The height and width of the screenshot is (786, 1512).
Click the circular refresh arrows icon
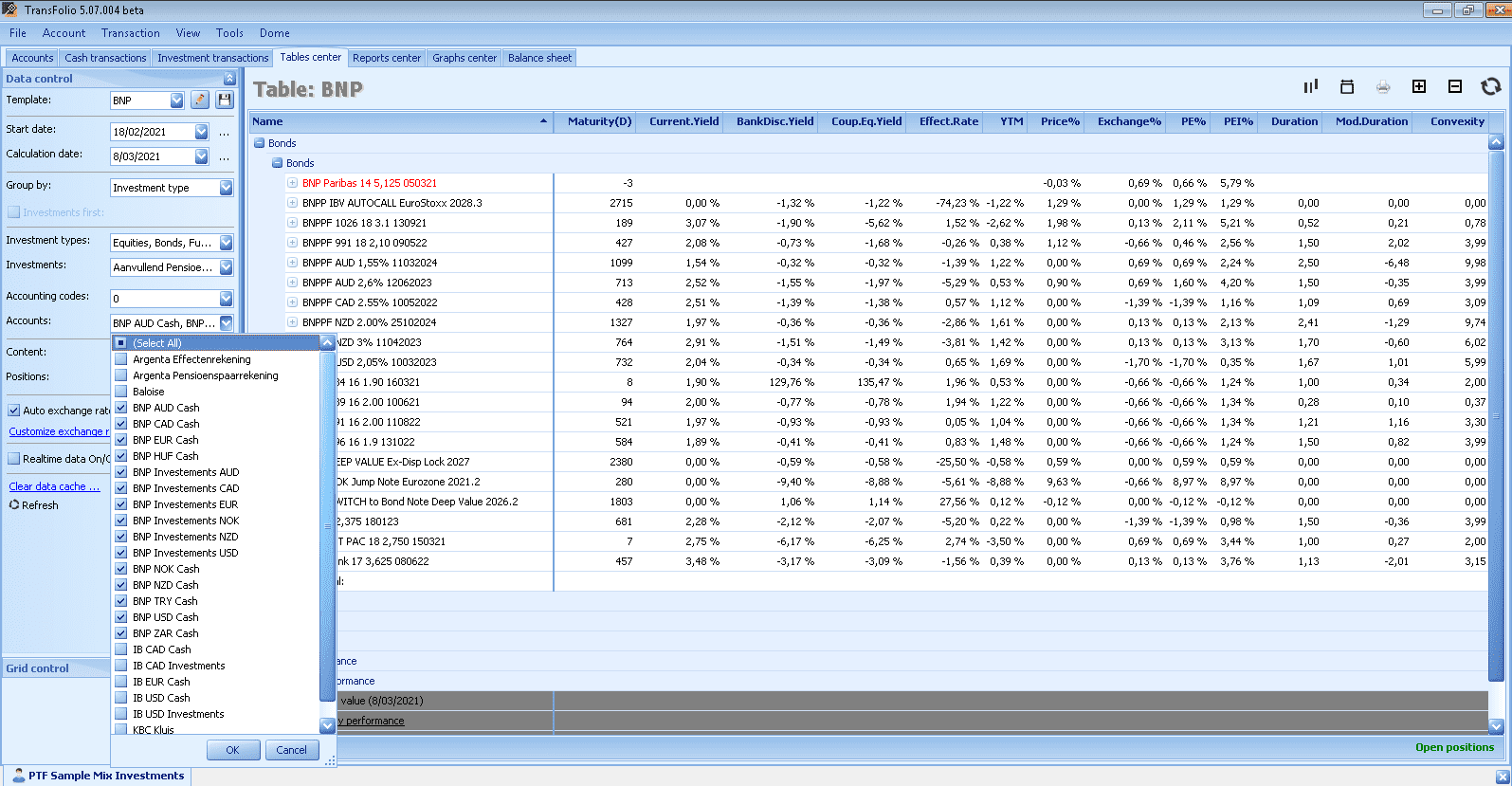click(1491, 87)
